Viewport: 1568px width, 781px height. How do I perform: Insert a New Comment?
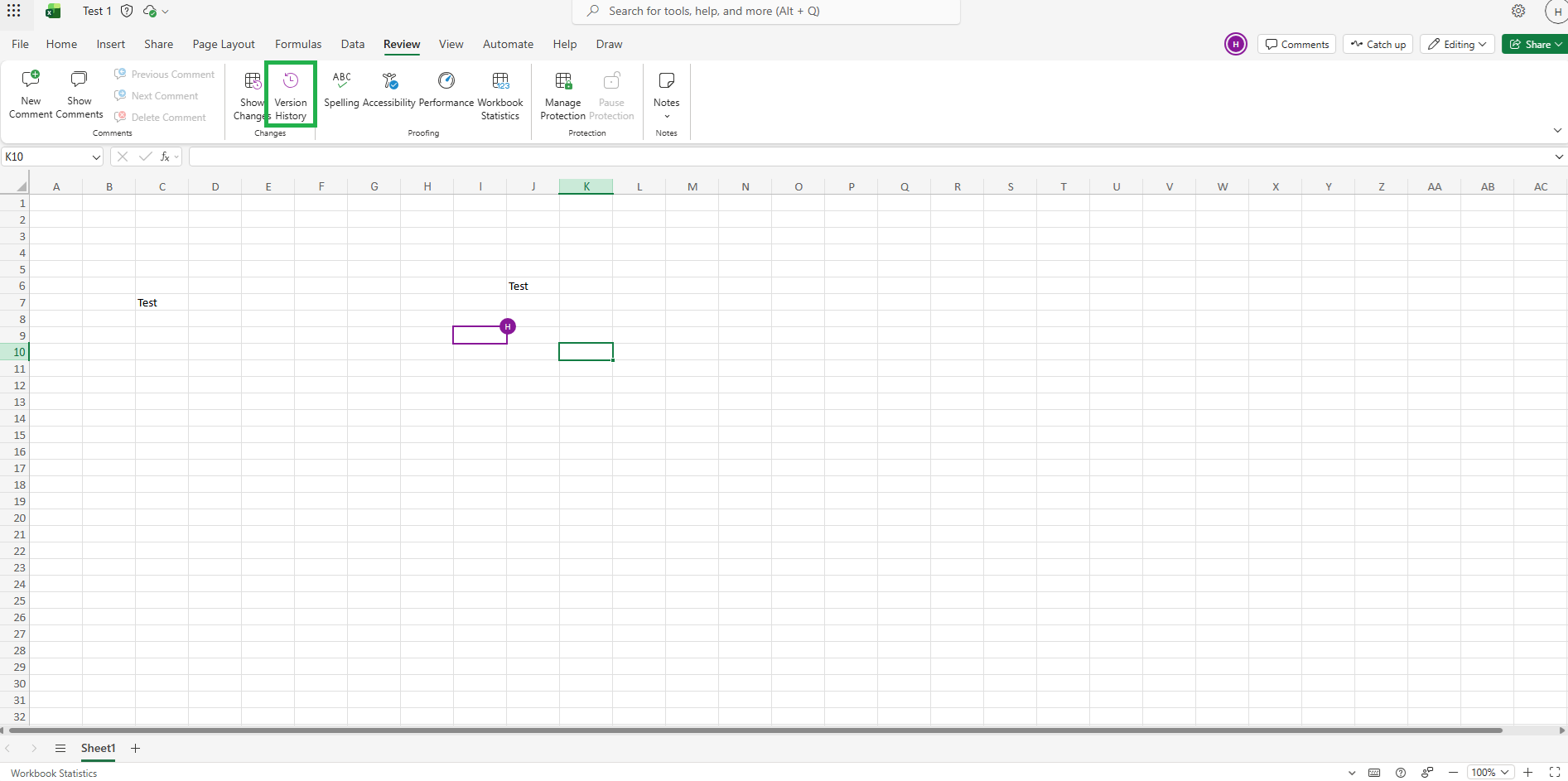[31, 94]
